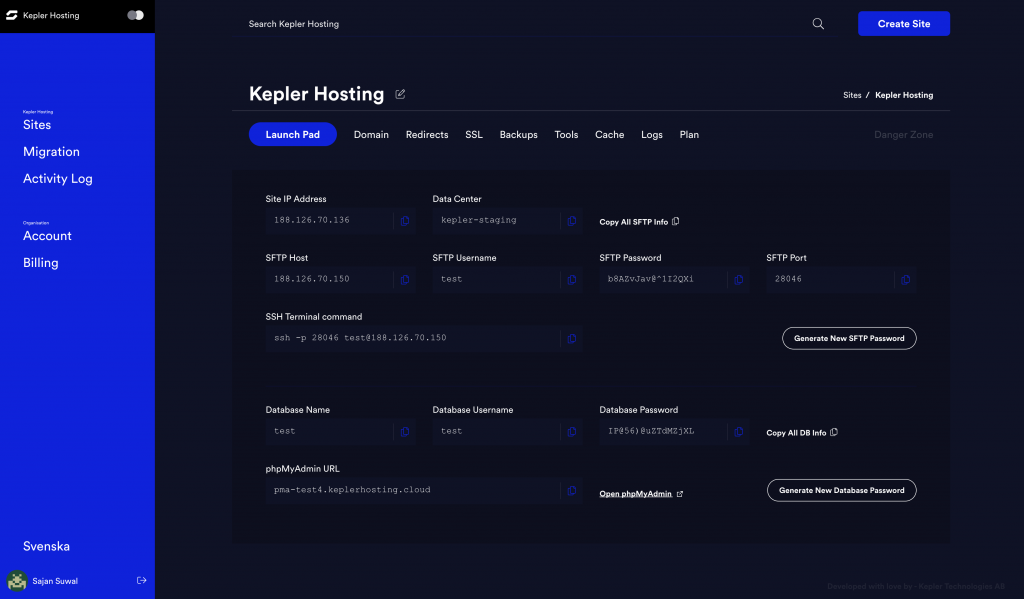
Task: Open the Tools tab
Action: point(566,135)
